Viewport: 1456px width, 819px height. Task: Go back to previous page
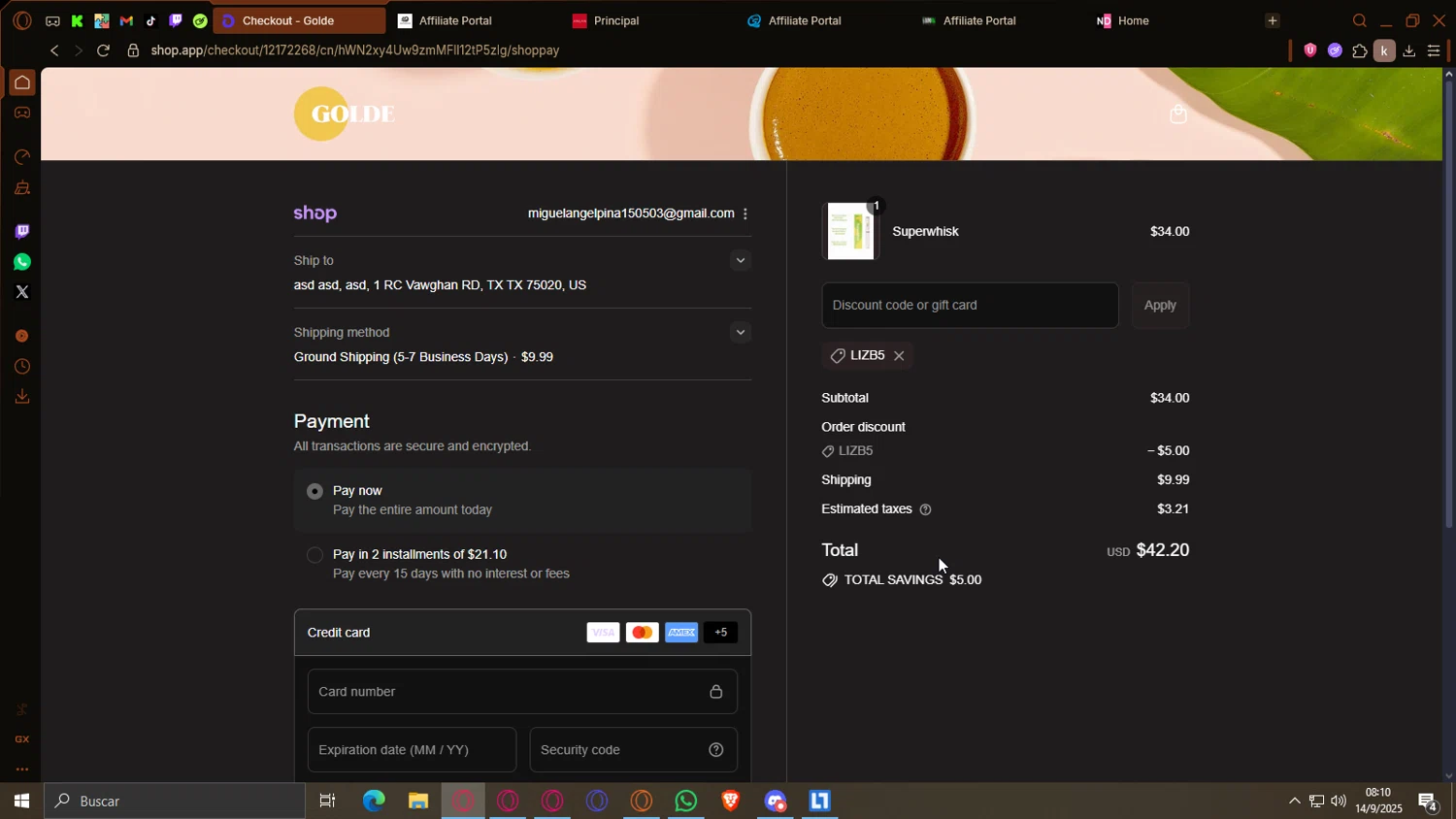click(x=54, y=50)
